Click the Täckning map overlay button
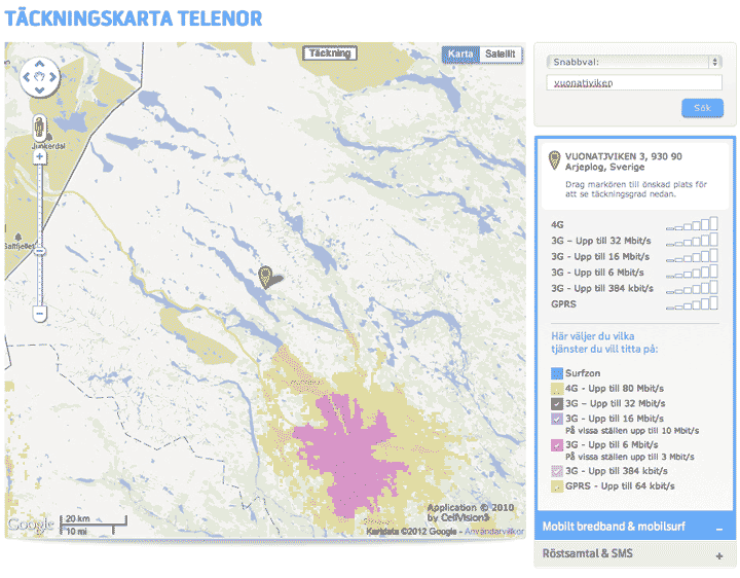 [329, 53]
